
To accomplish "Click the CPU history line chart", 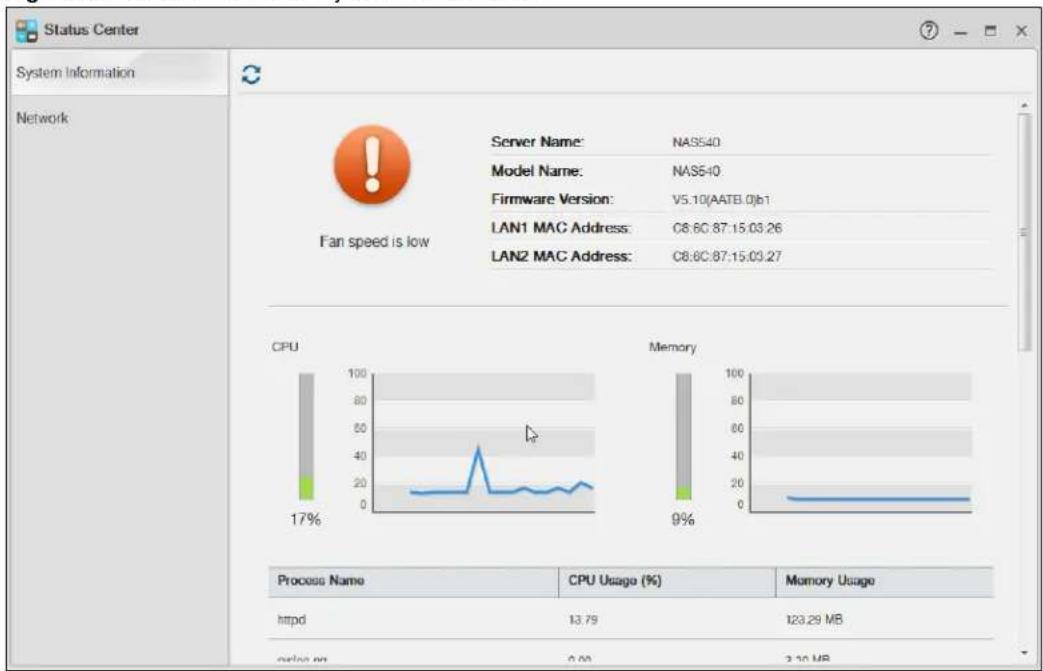I will (x=484, y=442).
